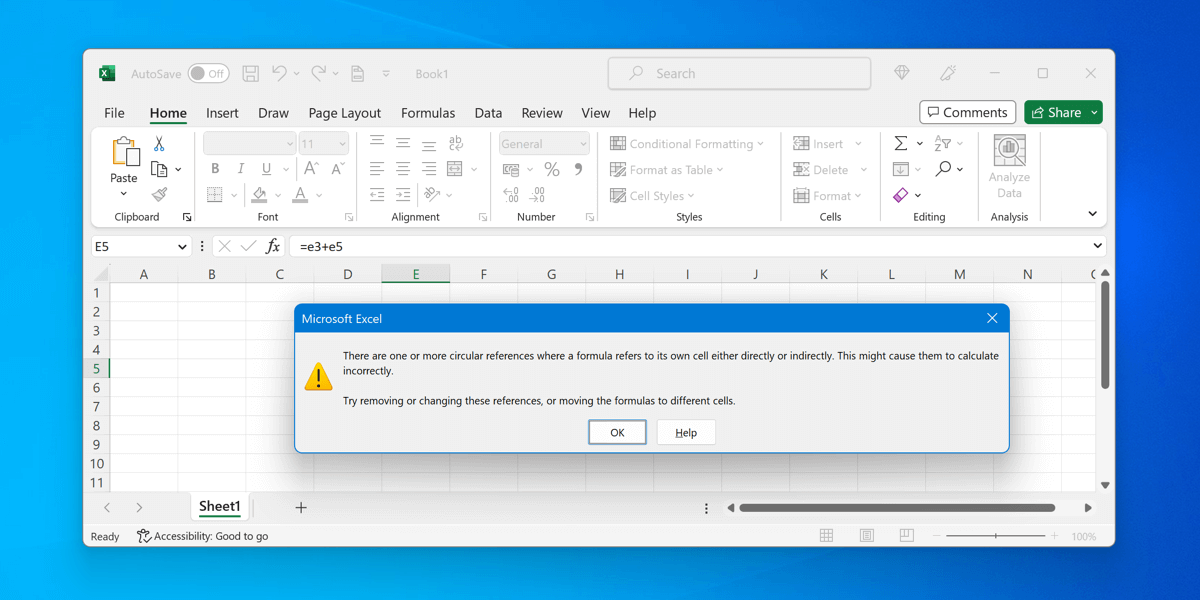Toggle Italic formatting
This screenshot has height=600, width=1200.
click(x=240, y=170)
